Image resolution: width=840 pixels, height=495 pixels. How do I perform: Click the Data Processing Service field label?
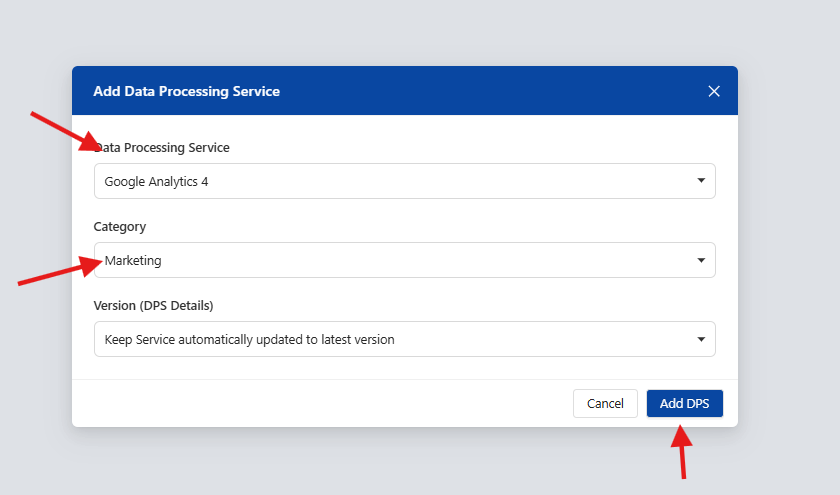pos(162,147)
